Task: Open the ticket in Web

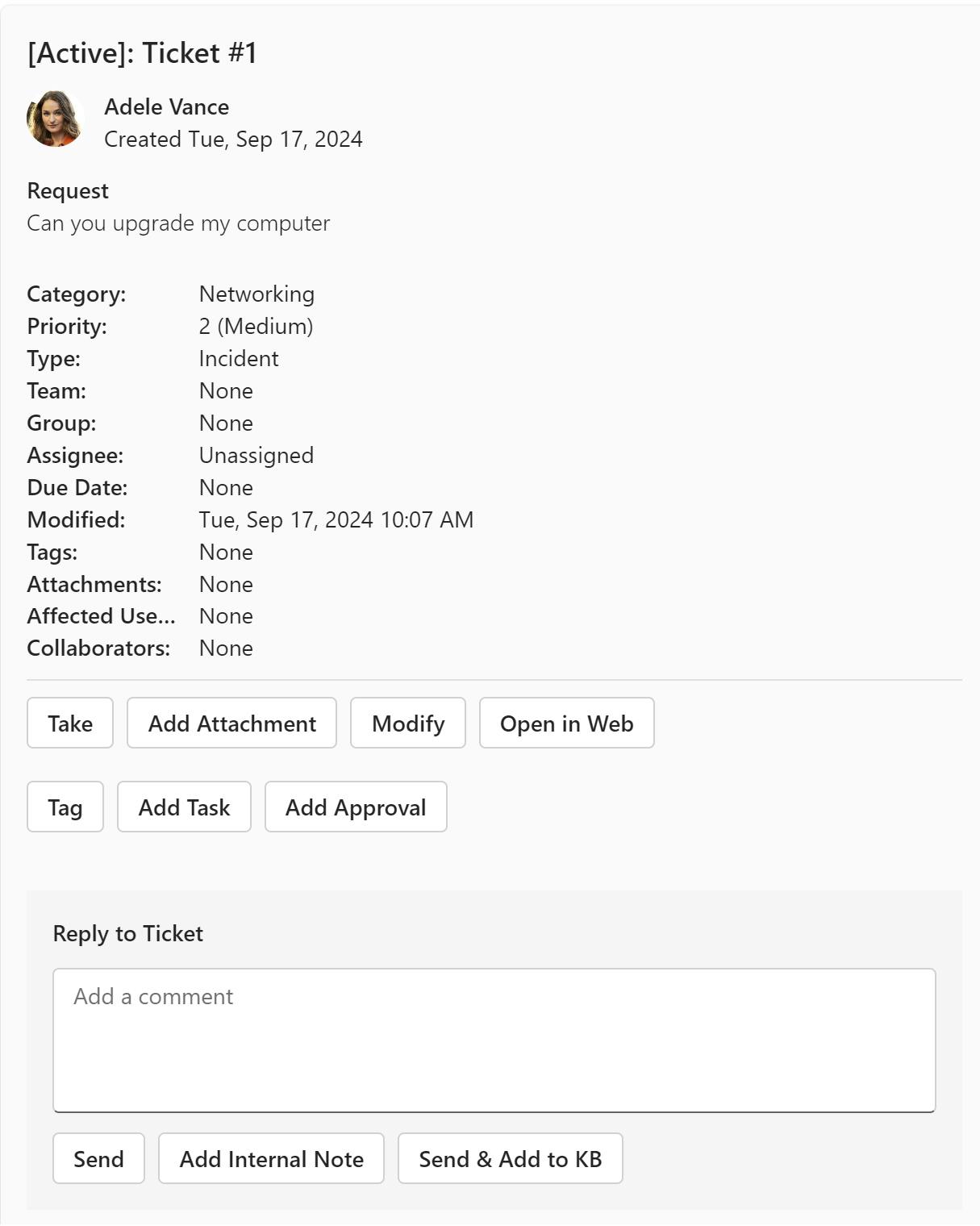Action: tap(566, 724)
